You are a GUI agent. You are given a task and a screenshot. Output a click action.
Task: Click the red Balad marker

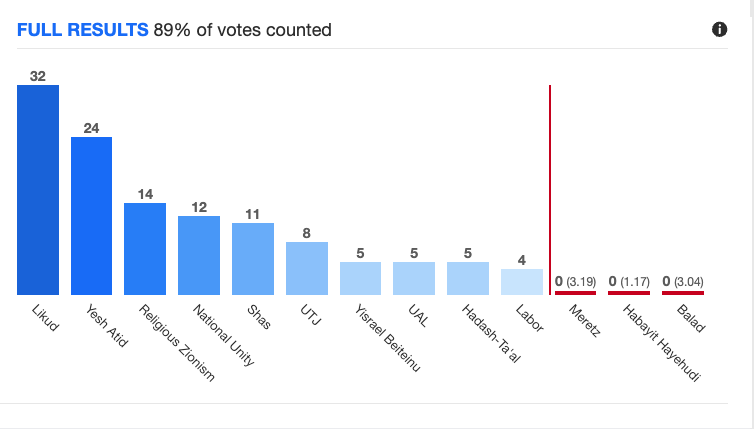[683, 293]
